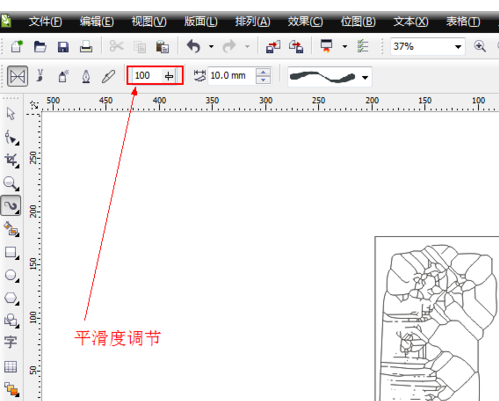This screenshot has height=401, width=499.
Task: Click the copy icon
Action: [139, 47]
